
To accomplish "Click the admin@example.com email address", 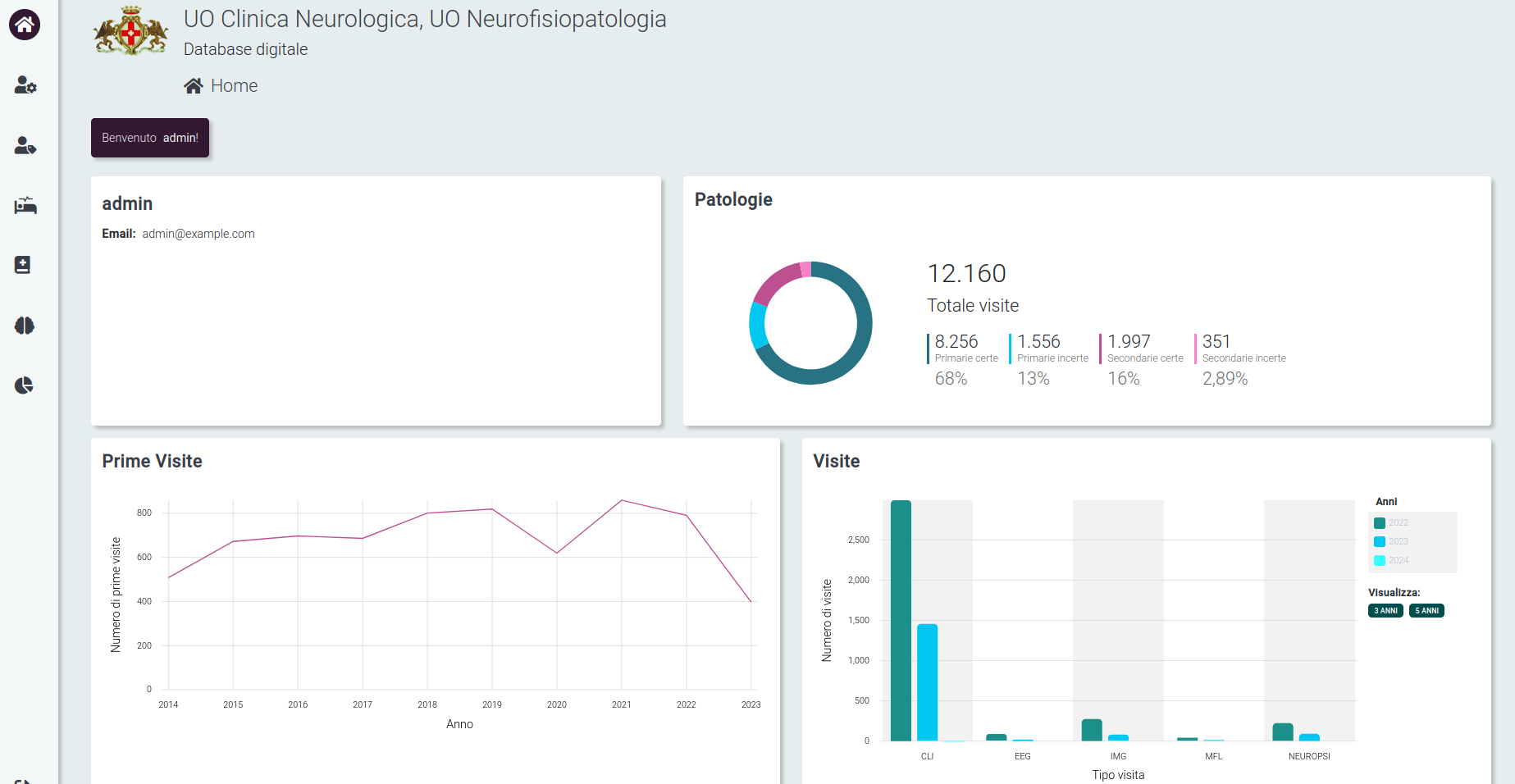I will (x=199, y=234).
